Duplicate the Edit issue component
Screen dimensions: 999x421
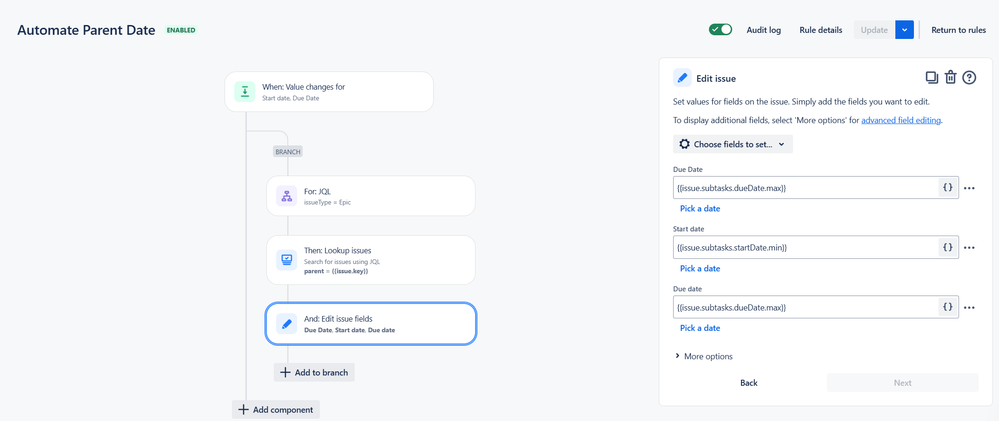click(x=931, y=78)
